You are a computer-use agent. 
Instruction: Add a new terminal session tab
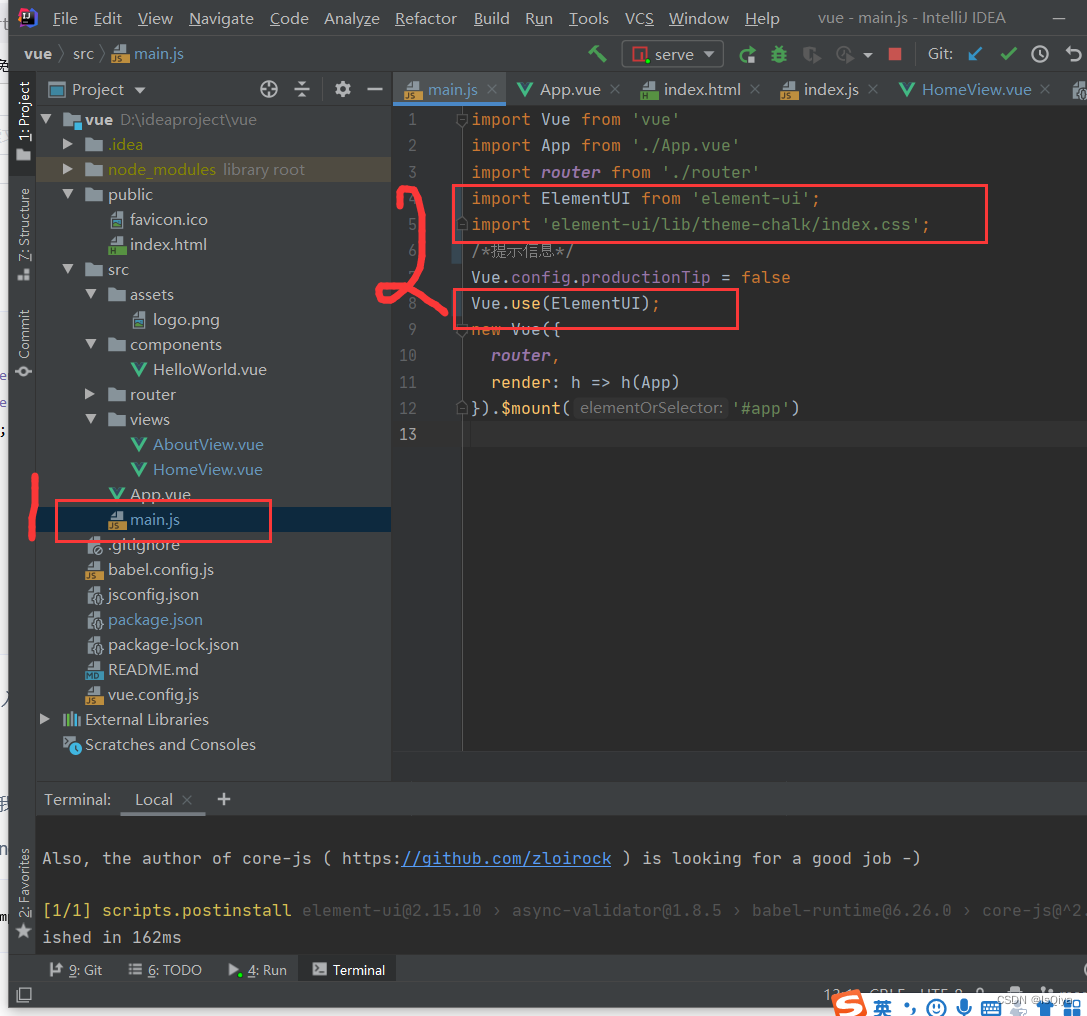[x=223, y=799]
